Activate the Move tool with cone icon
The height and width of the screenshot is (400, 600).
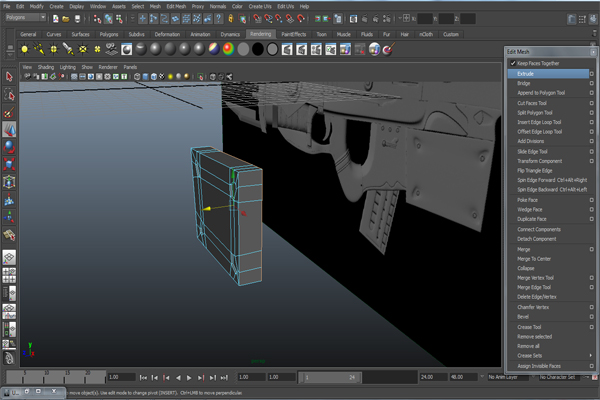click(9, 130)
